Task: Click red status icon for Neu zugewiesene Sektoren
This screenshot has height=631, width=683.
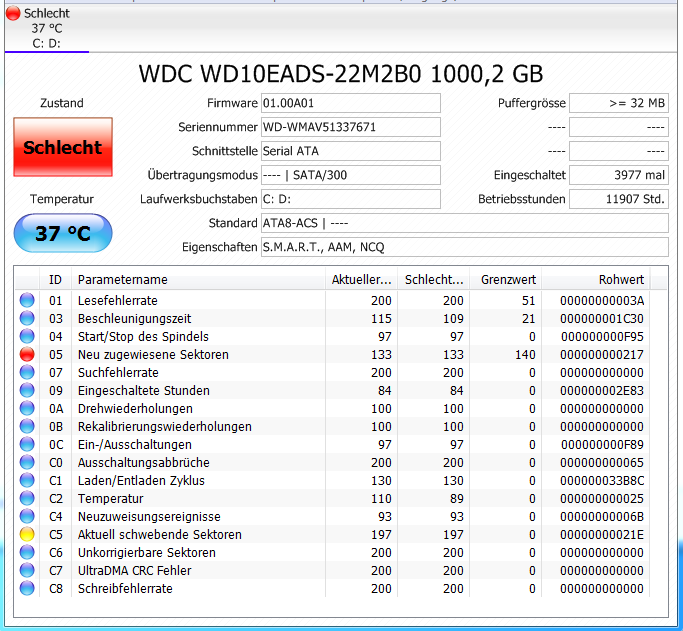Action: pos(27,354)
